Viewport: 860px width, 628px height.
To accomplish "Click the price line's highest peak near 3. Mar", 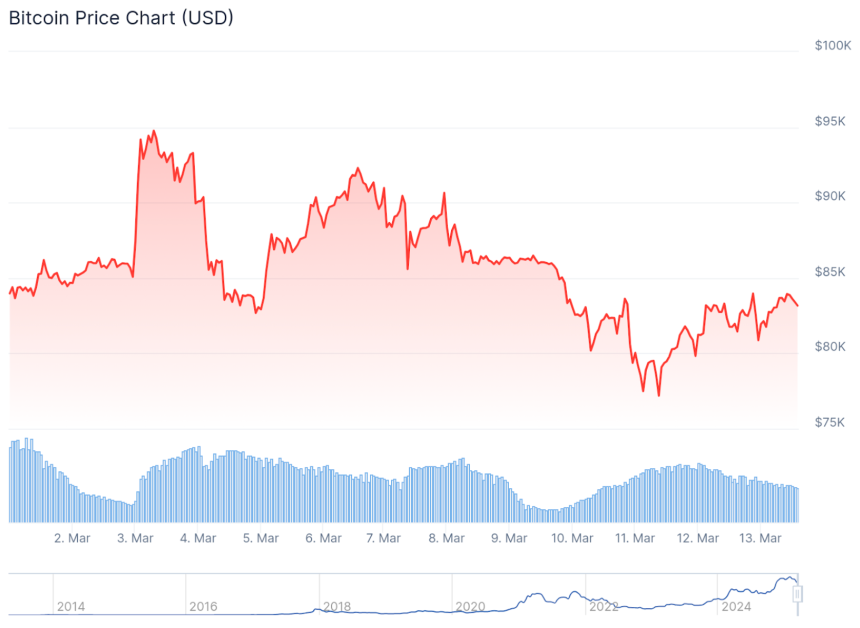I will (x=153, y=131).
